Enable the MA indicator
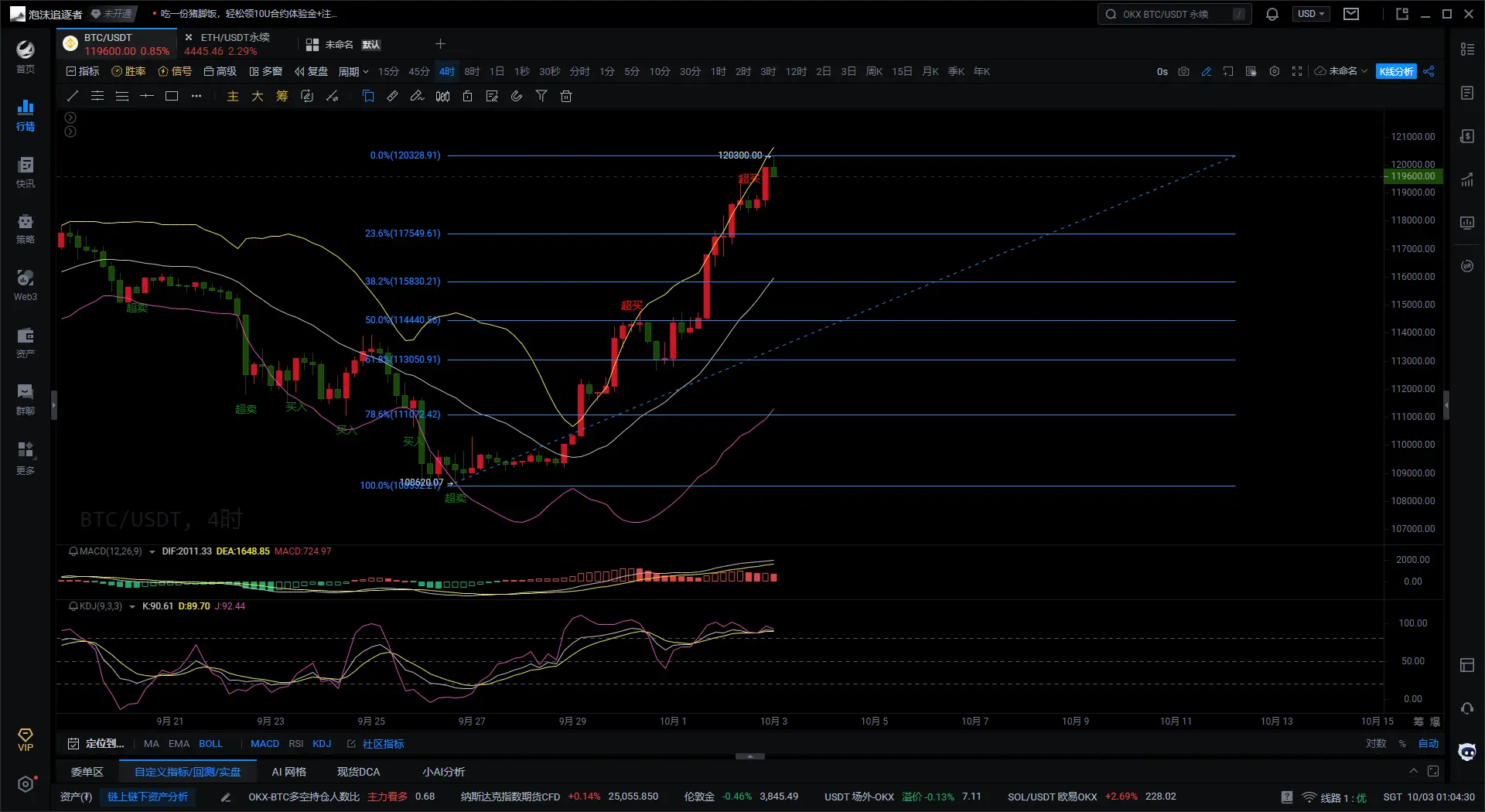The image size is (1485, 812). point(151,743)
